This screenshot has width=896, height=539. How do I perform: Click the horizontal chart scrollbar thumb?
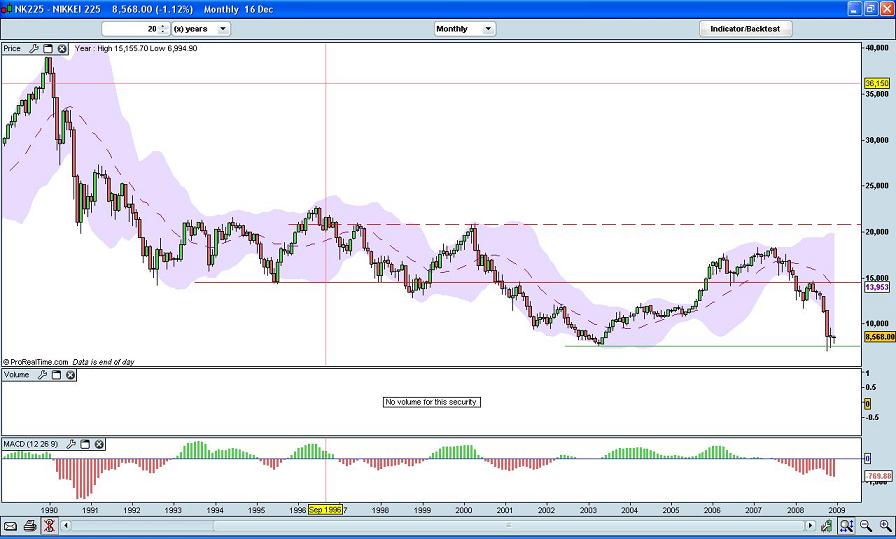509,526
